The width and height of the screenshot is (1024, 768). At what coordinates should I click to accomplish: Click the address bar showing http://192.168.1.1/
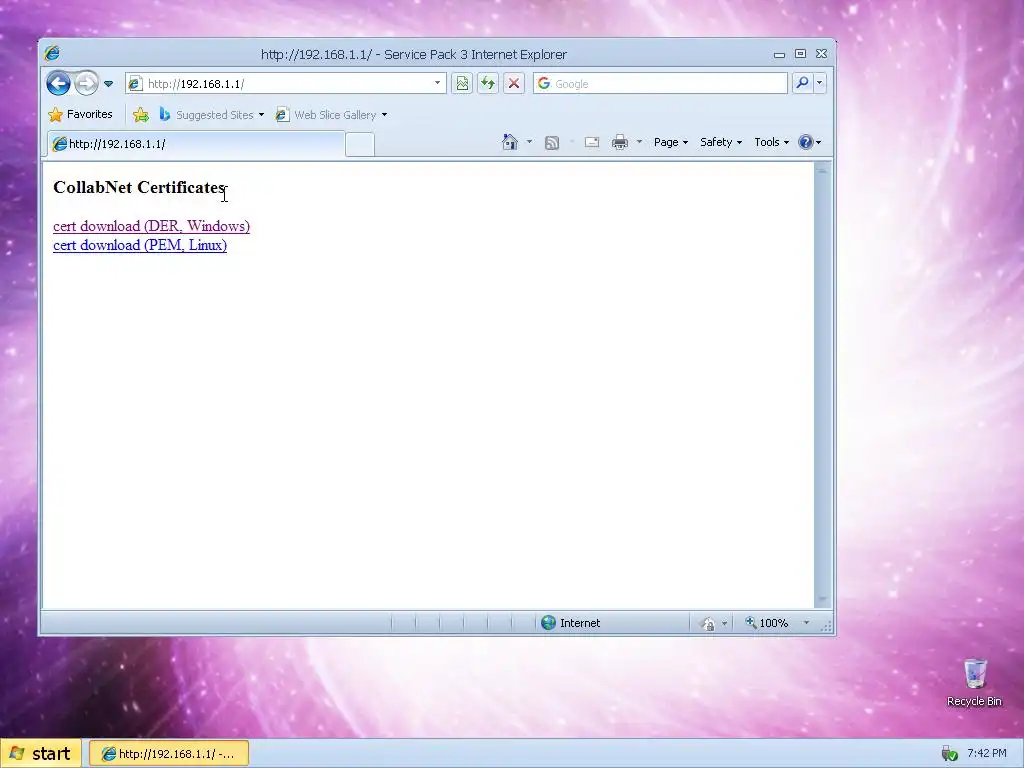(x=285, y=84)
